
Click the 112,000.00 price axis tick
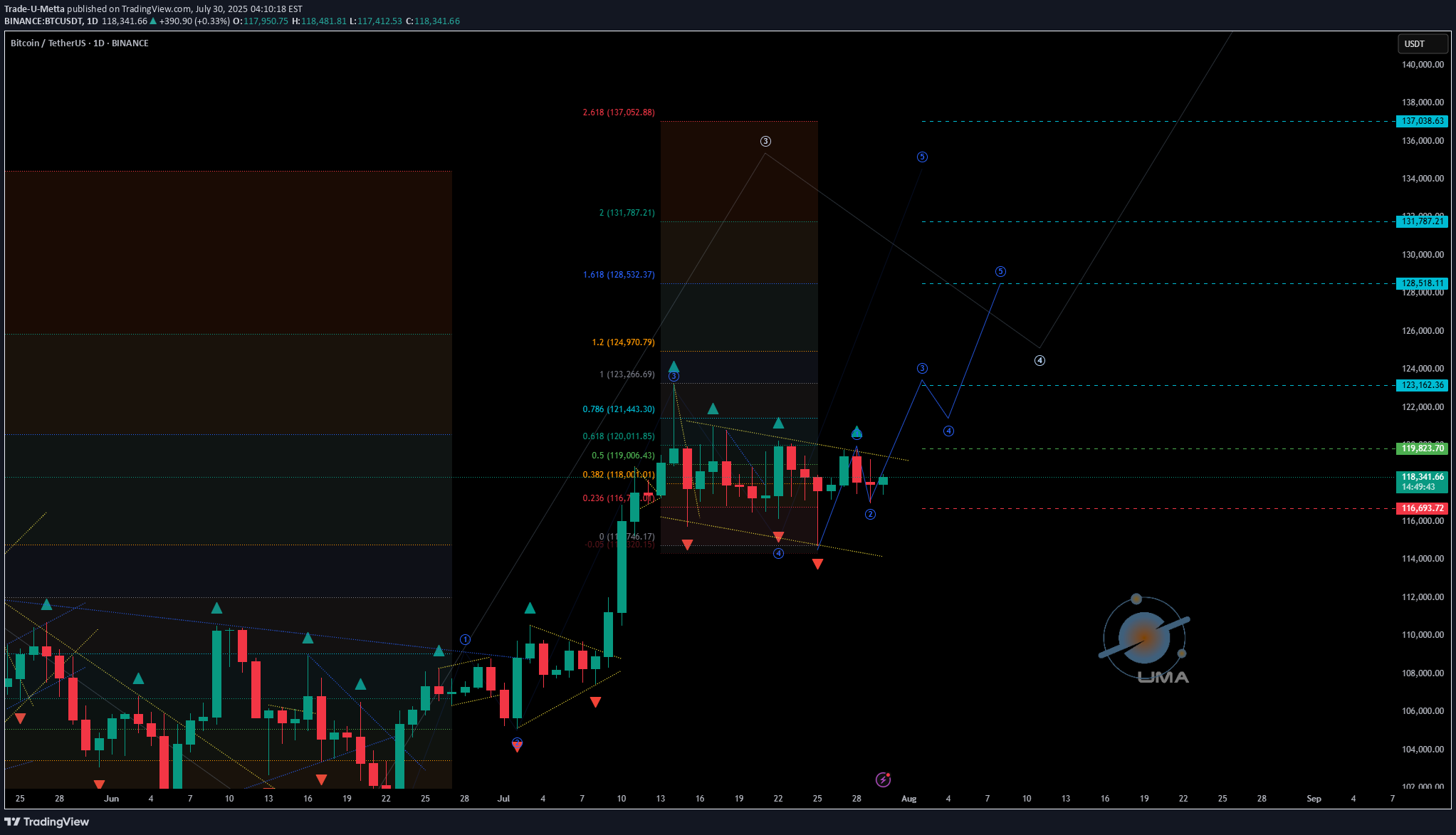(1423, 597)
